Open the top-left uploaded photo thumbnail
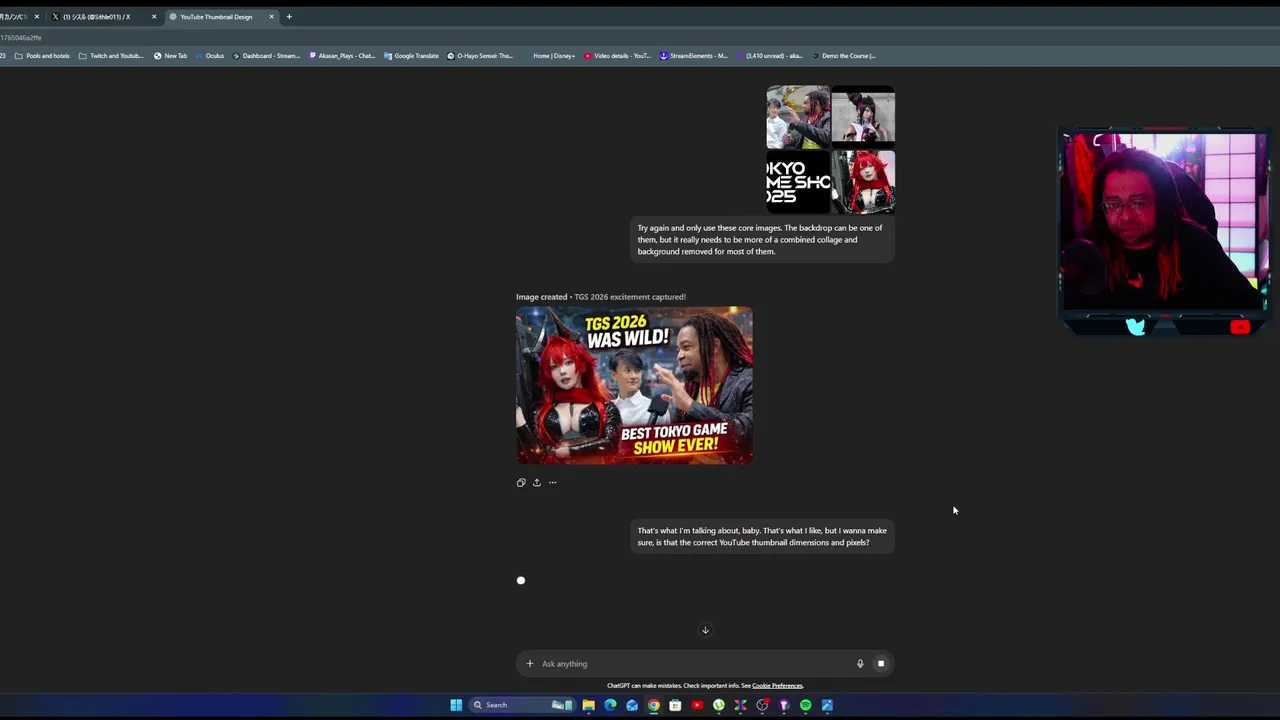Image resolution: width=1280 pixels, height=720 pixels. coord(798,117)
